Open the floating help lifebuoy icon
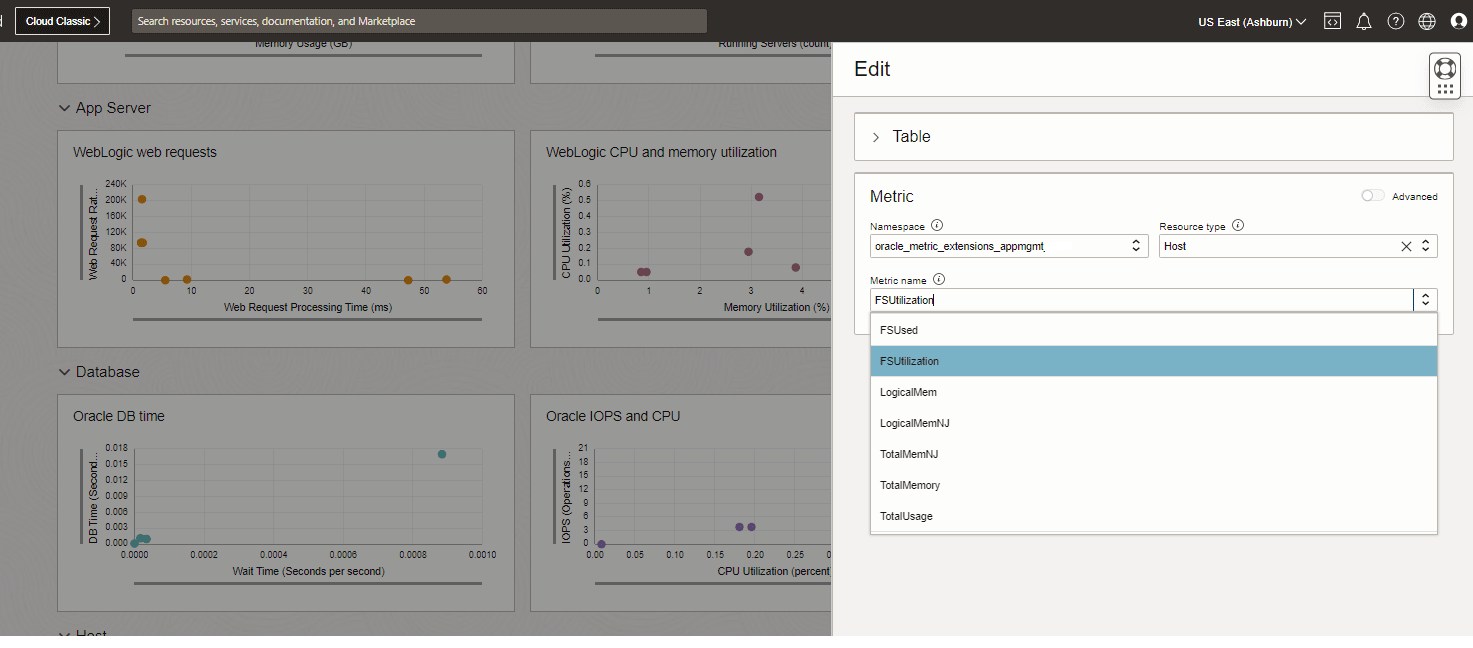Image resolution: width=1473 pixels, height=648 pixels. point(1444,68)
